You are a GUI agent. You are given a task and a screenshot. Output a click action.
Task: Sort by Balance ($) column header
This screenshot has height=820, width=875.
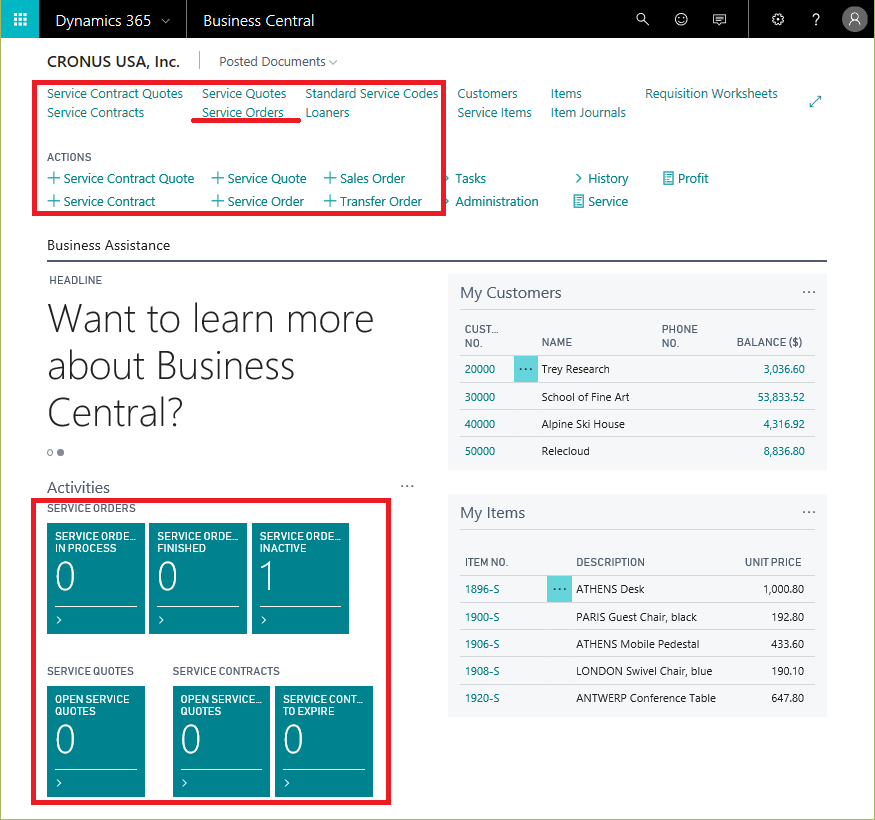point(769,342)
